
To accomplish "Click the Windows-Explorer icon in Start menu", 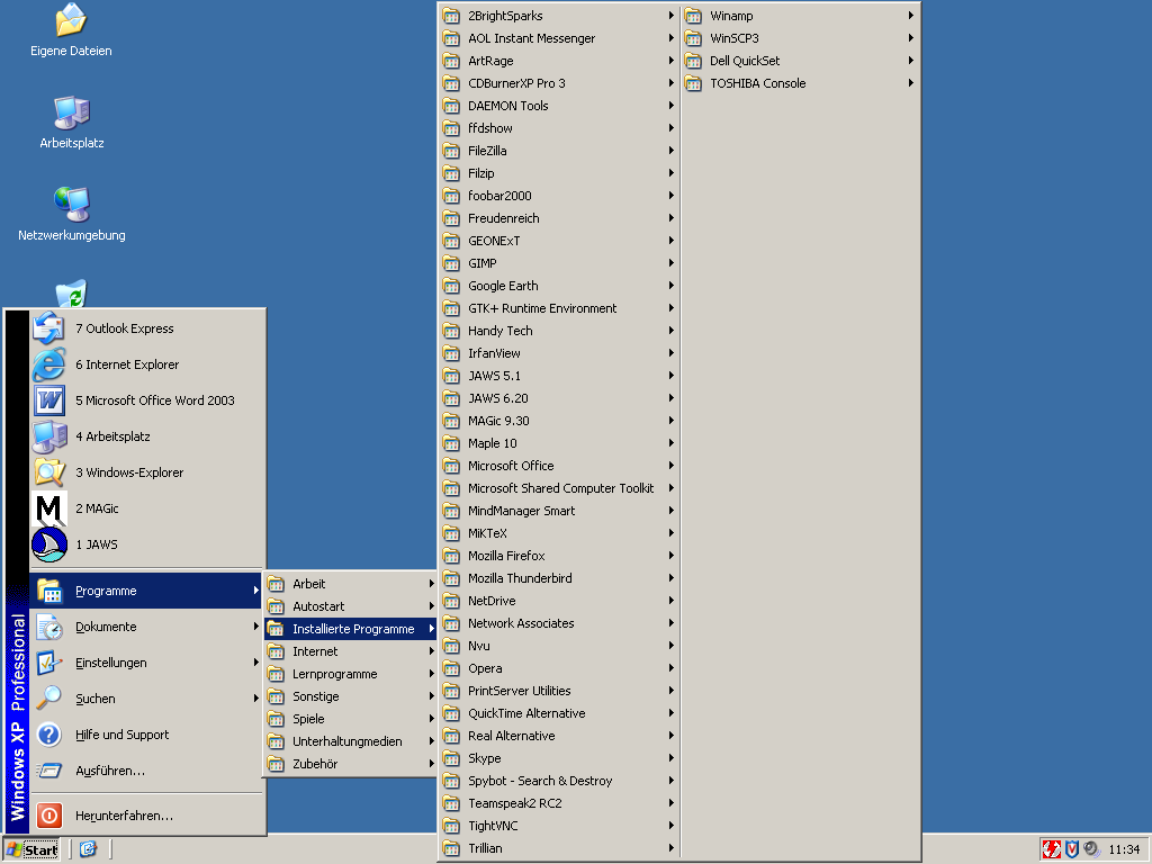I will pyautogui.click(x=49, y=472).
